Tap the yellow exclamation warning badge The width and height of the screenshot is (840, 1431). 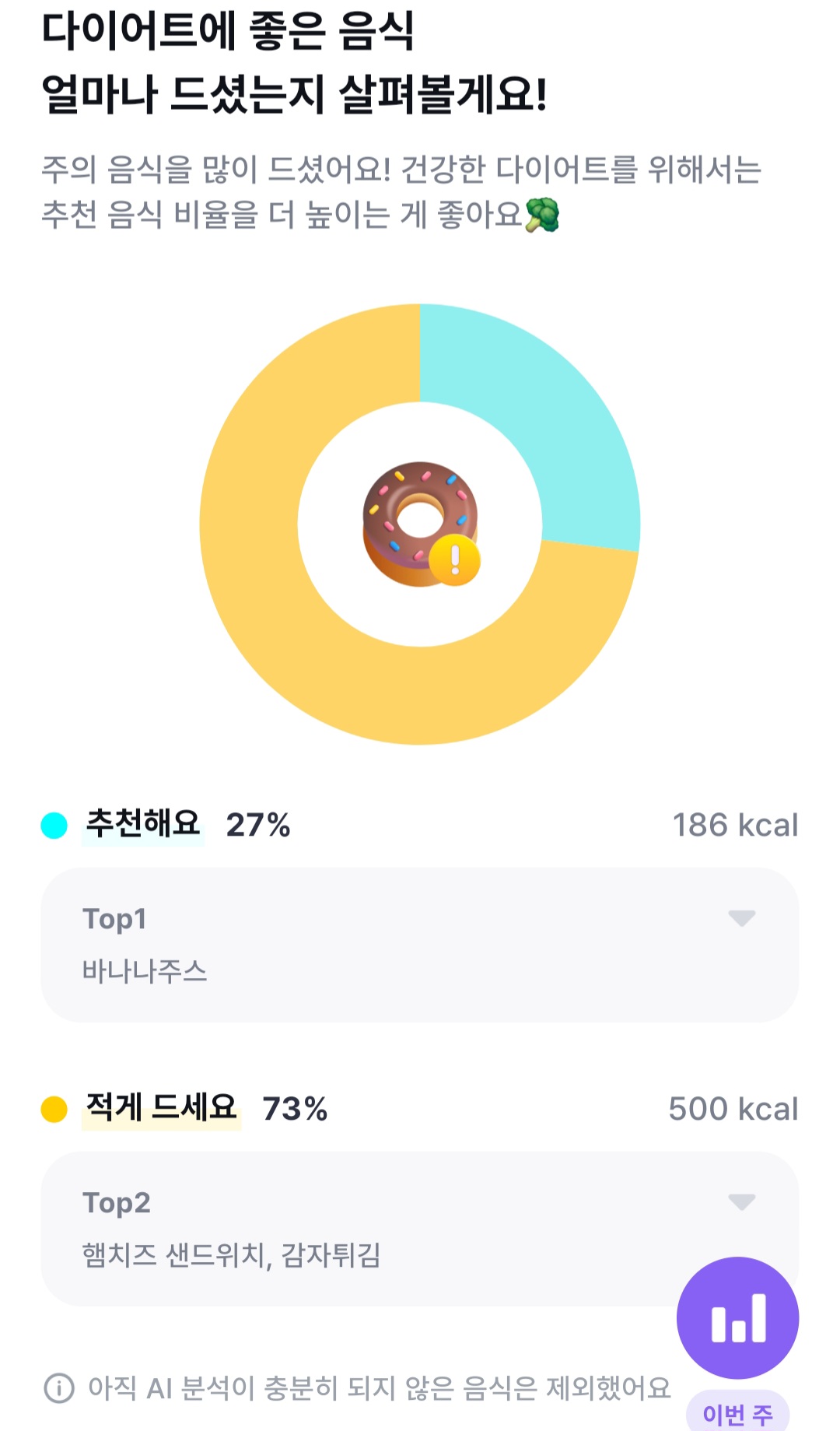point(455,559)
